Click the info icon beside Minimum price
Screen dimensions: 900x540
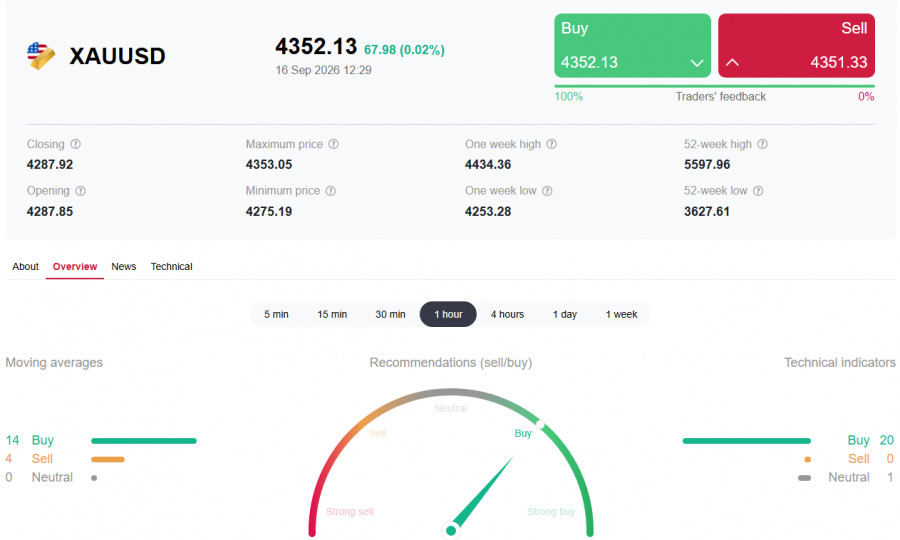click(x=331, y=191)
